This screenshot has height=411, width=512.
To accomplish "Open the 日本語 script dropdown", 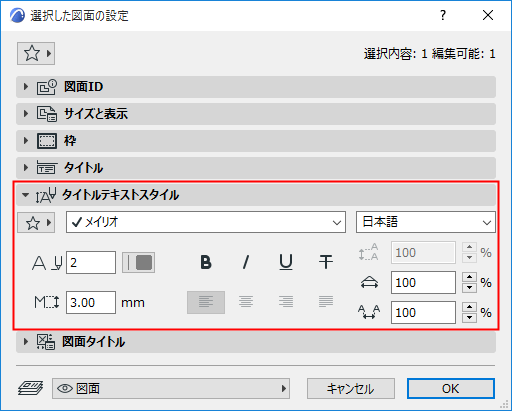I will coord(426,222).
